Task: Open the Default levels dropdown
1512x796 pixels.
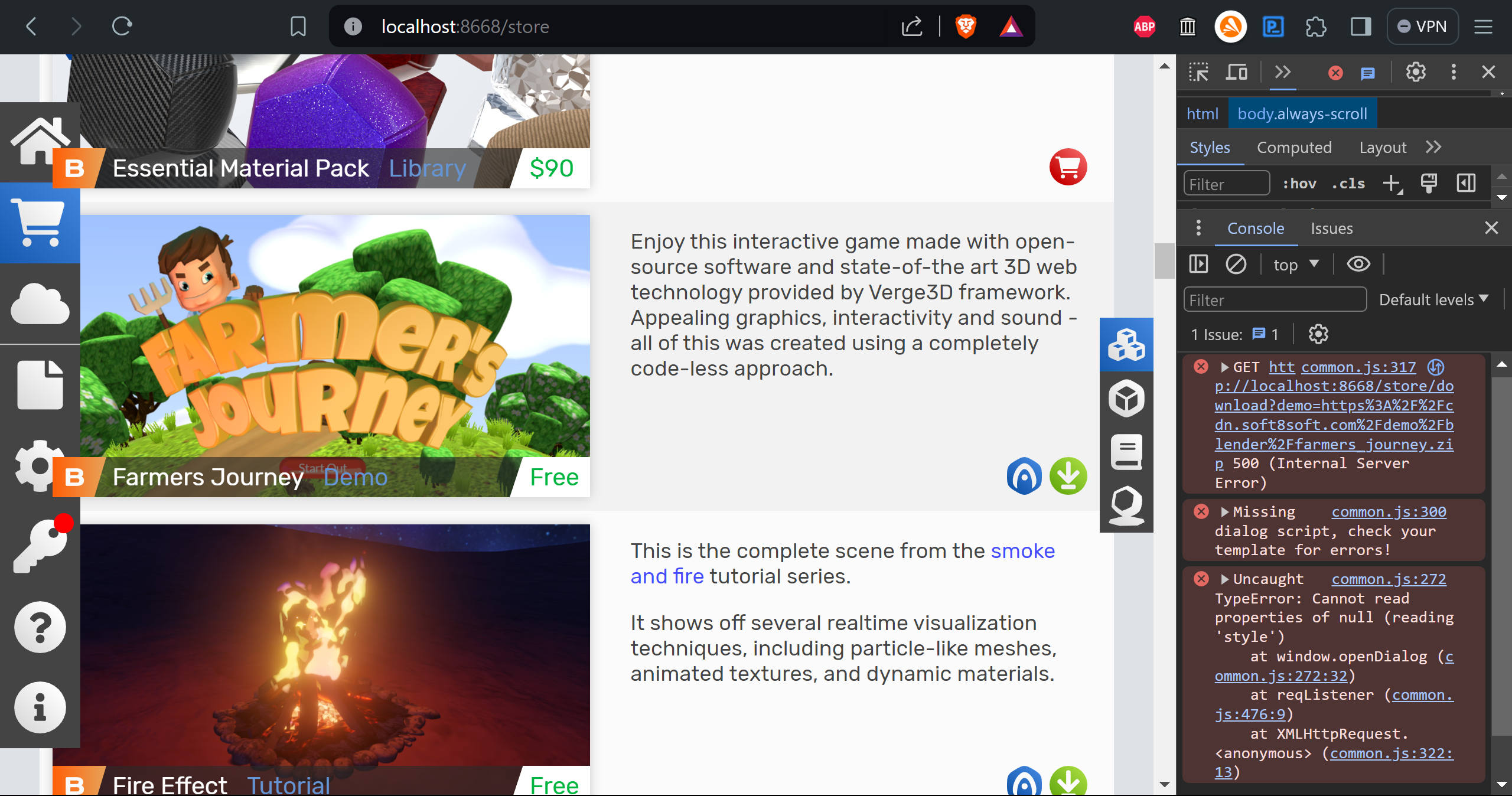Action: pyautogui.click(x=1433, y=300)
